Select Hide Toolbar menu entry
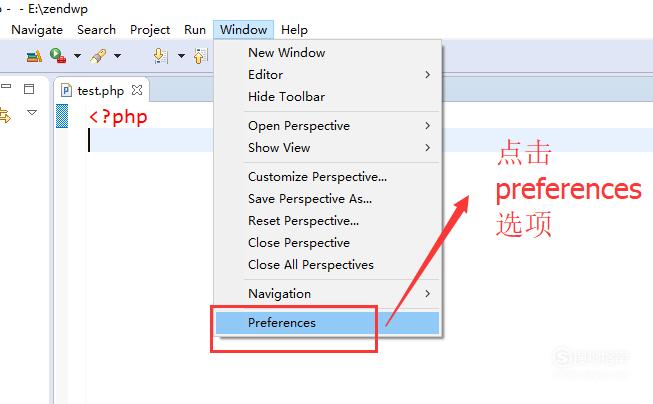 327,97
